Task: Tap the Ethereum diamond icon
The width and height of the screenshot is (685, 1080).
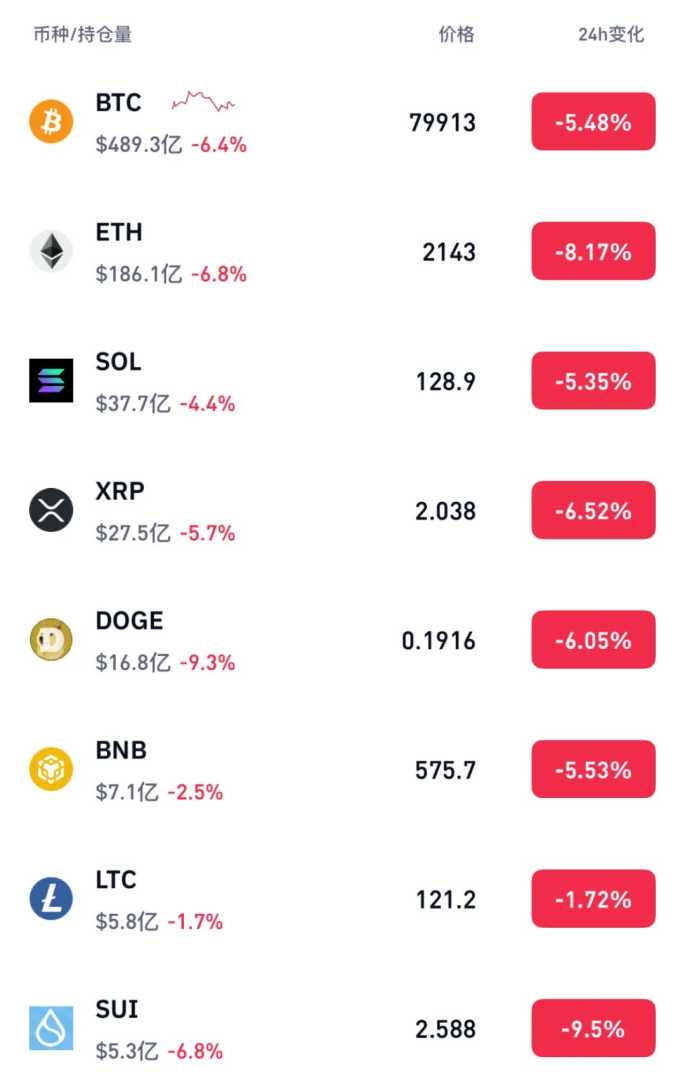Action: pyautogui.click(x=51, y=251)
